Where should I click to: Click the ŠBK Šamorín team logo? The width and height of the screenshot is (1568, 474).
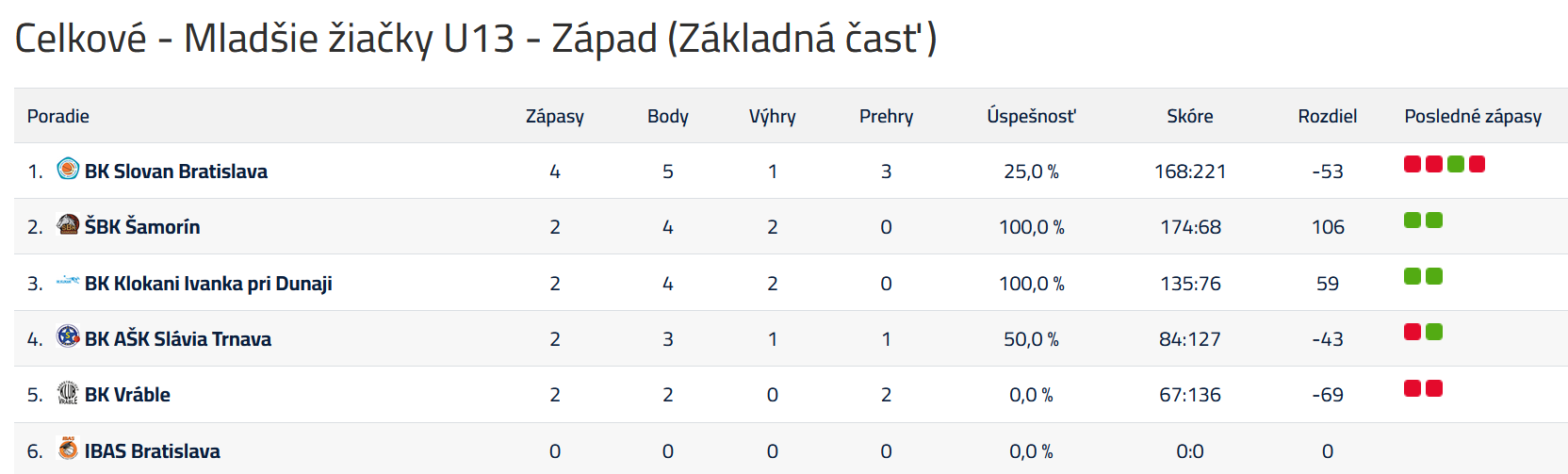tap(68, 225)
